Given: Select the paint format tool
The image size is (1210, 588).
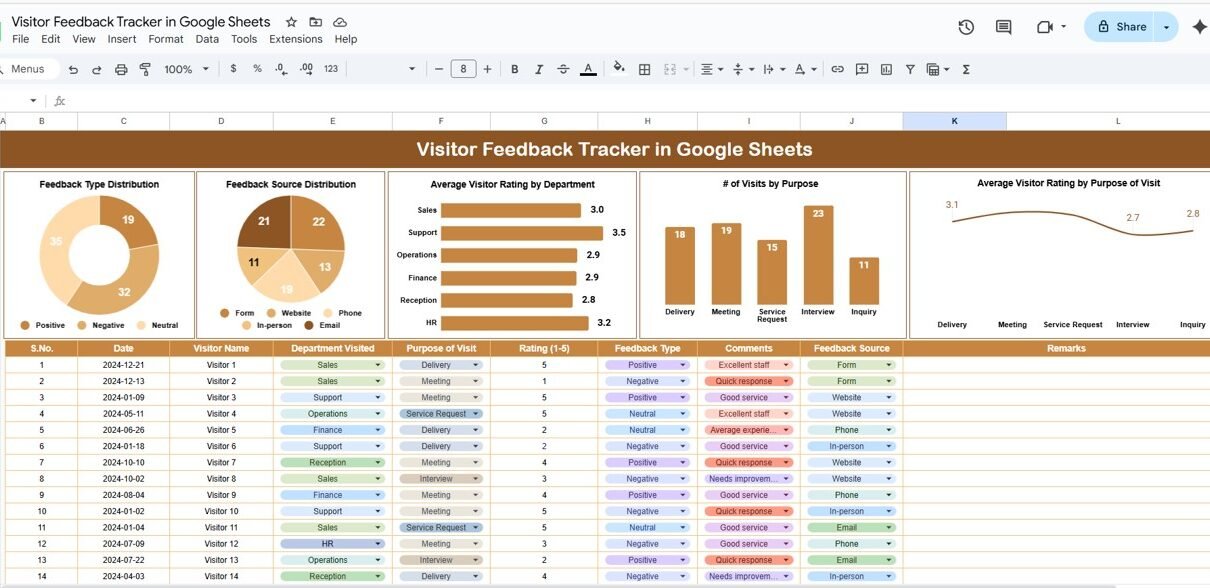Looking at the screenshot, I should [x=145, y=69].
